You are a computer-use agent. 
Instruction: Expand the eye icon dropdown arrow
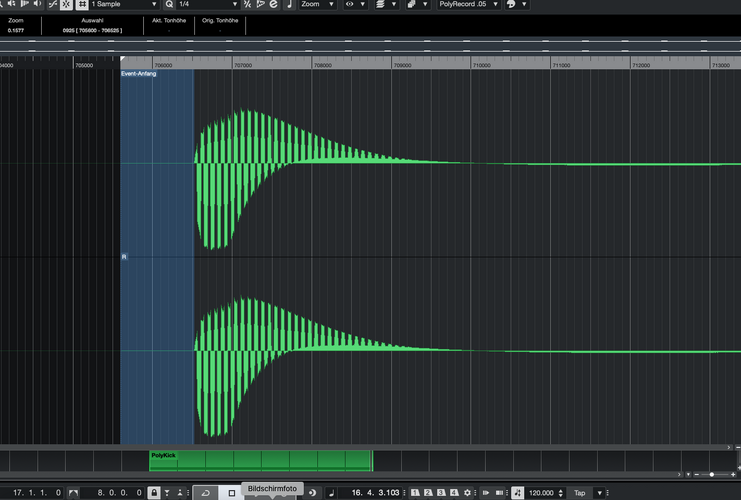362,4
